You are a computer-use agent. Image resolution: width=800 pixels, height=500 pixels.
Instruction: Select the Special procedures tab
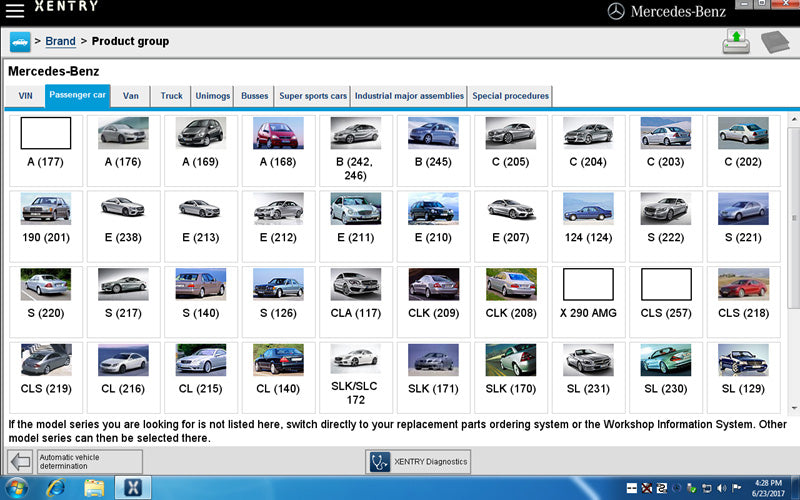(510, 96)
